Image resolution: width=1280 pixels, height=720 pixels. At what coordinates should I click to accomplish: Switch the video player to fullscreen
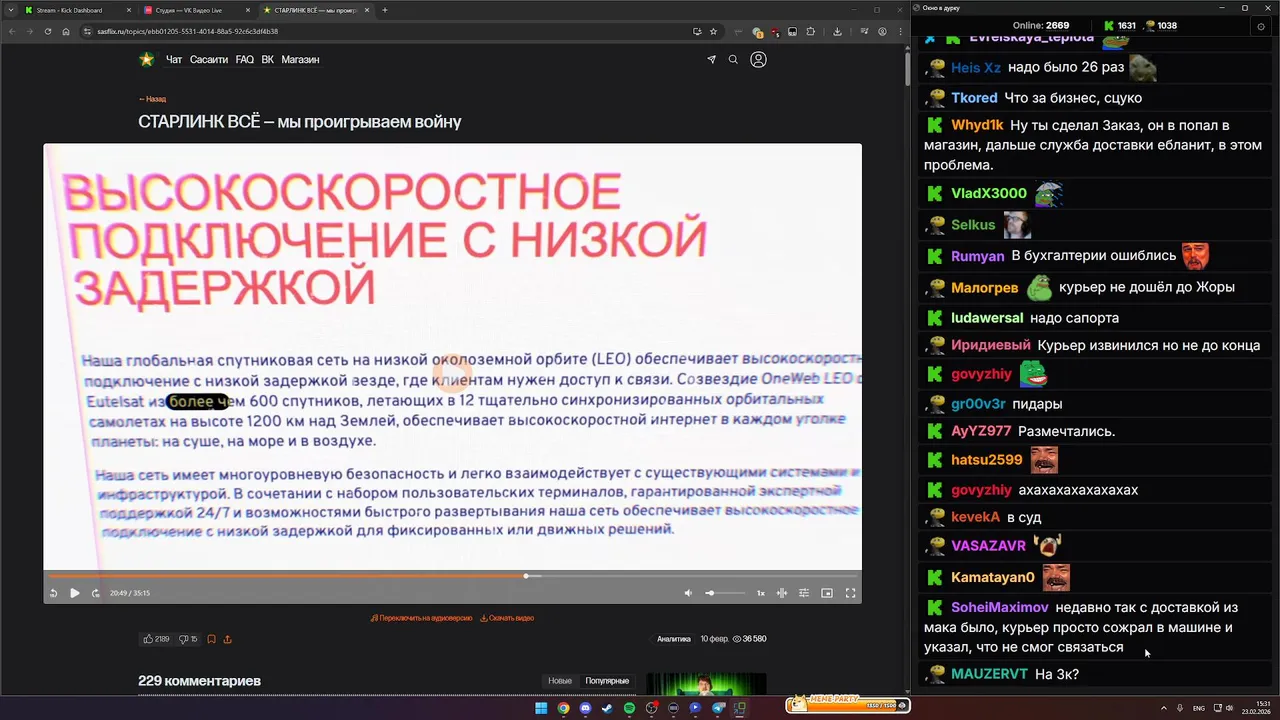(850, 593)
